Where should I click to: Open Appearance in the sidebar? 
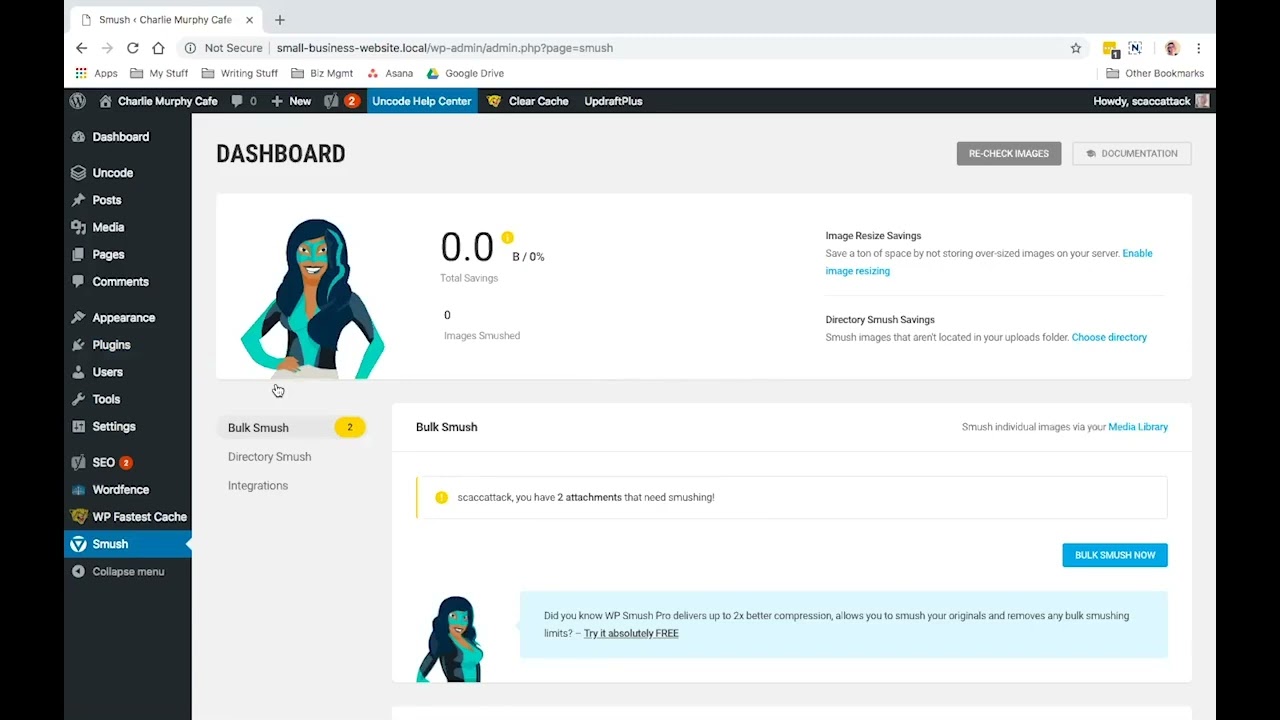pyautogui.click(x=127, y=318)
